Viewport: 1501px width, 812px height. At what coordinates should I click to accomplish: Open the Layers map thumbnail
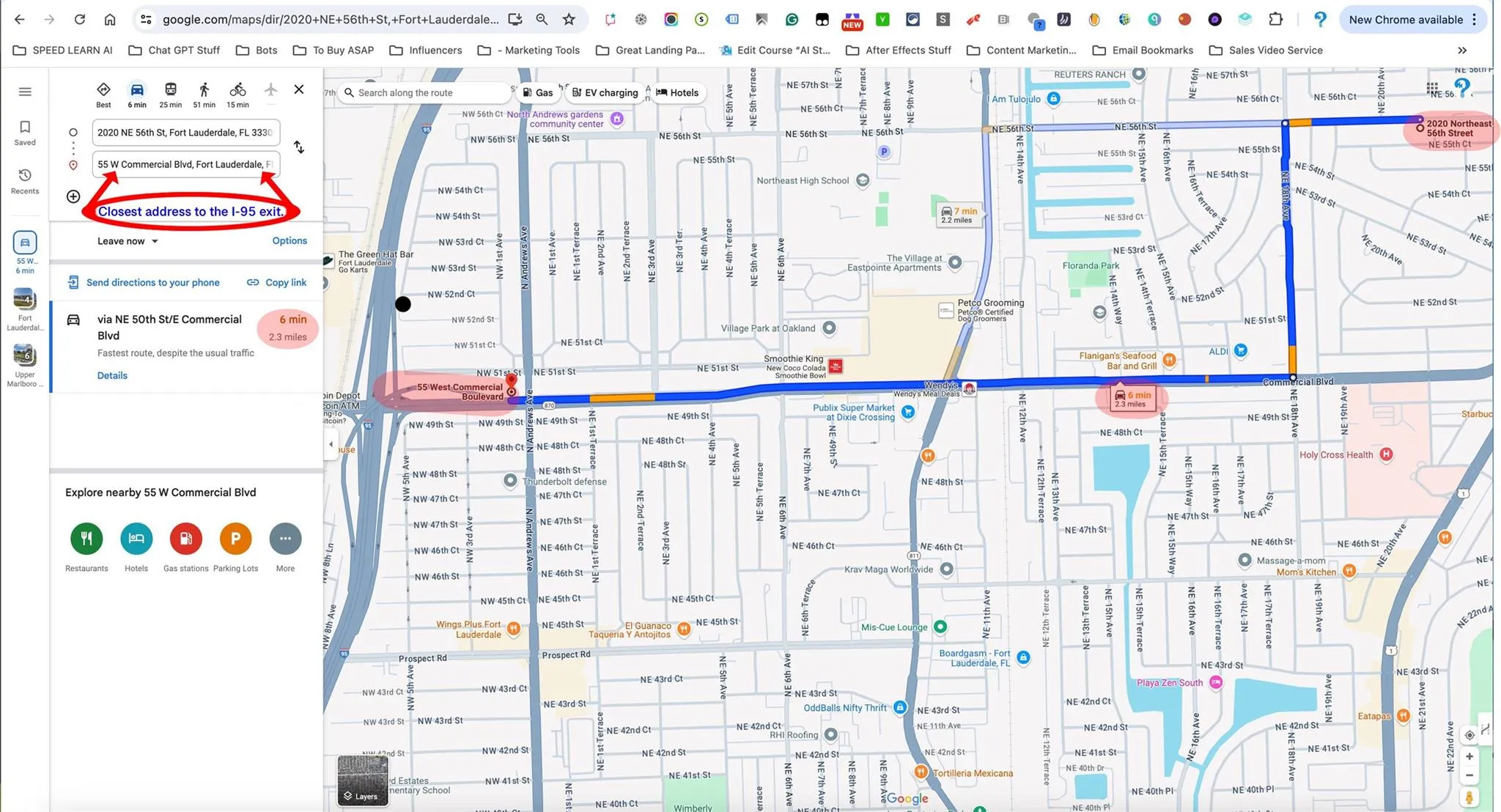click(x=362, y=780)
